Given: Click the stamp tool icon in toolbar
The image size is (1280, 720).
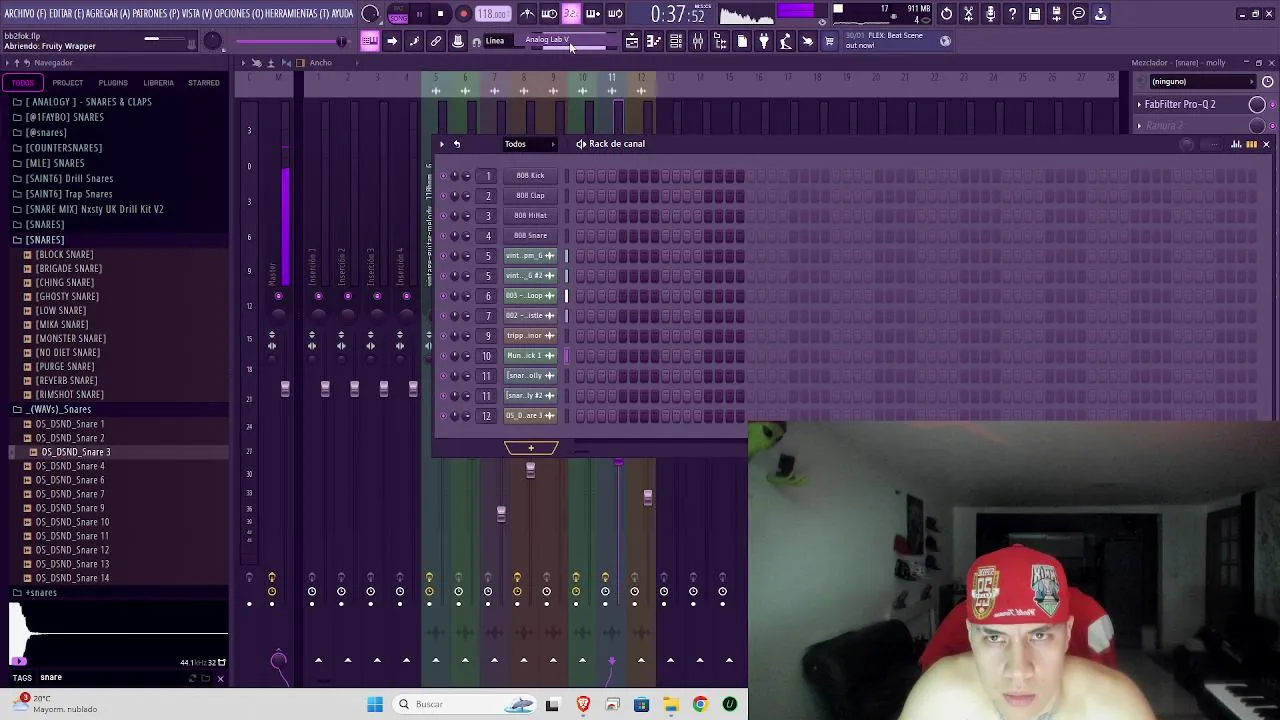Looking at the screenshot, I should click(x=457, y=41).
